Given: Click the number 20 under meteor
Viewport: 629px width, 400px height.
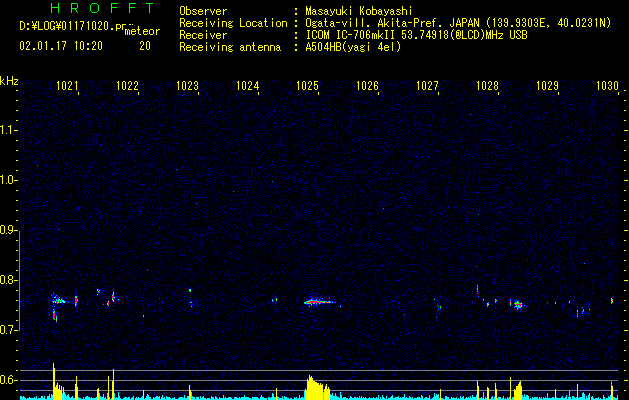Looking at the screenshot, I should (145, 46).
